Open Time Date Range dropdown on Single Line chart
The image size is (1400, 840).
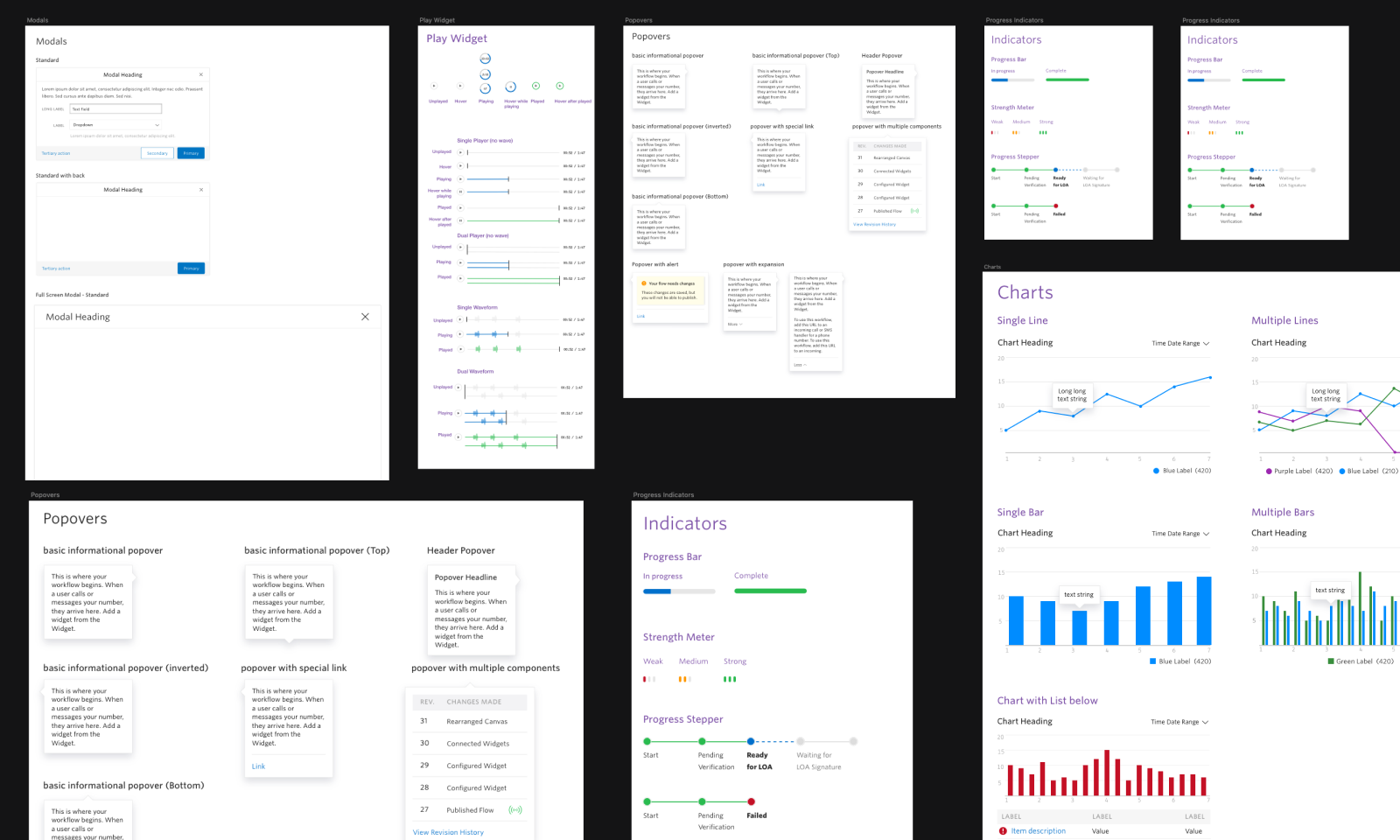1180,343
